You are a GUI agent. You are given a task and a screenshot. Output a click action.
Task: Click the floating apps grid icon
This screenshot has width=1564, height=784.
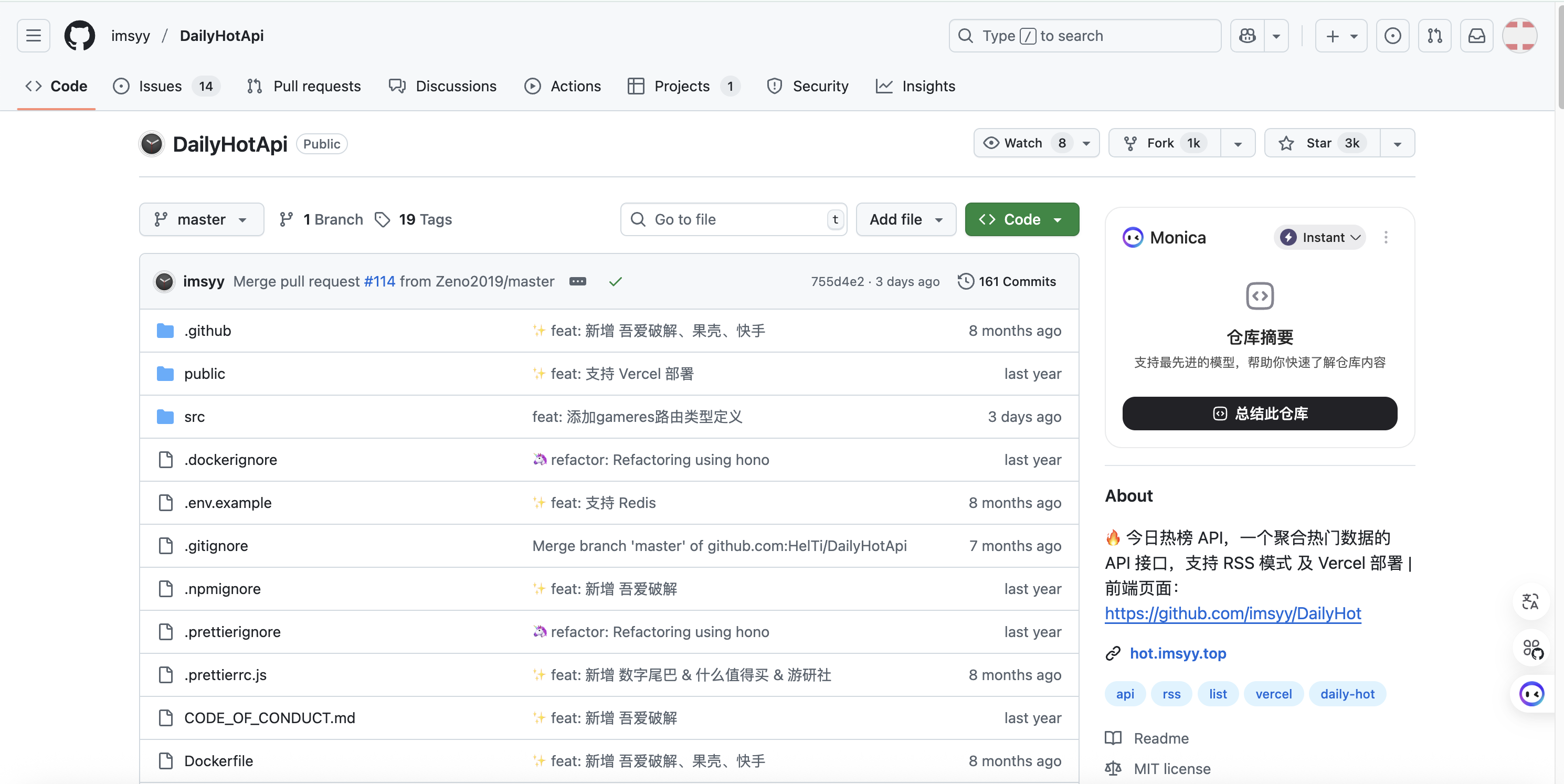point(1533,649)
